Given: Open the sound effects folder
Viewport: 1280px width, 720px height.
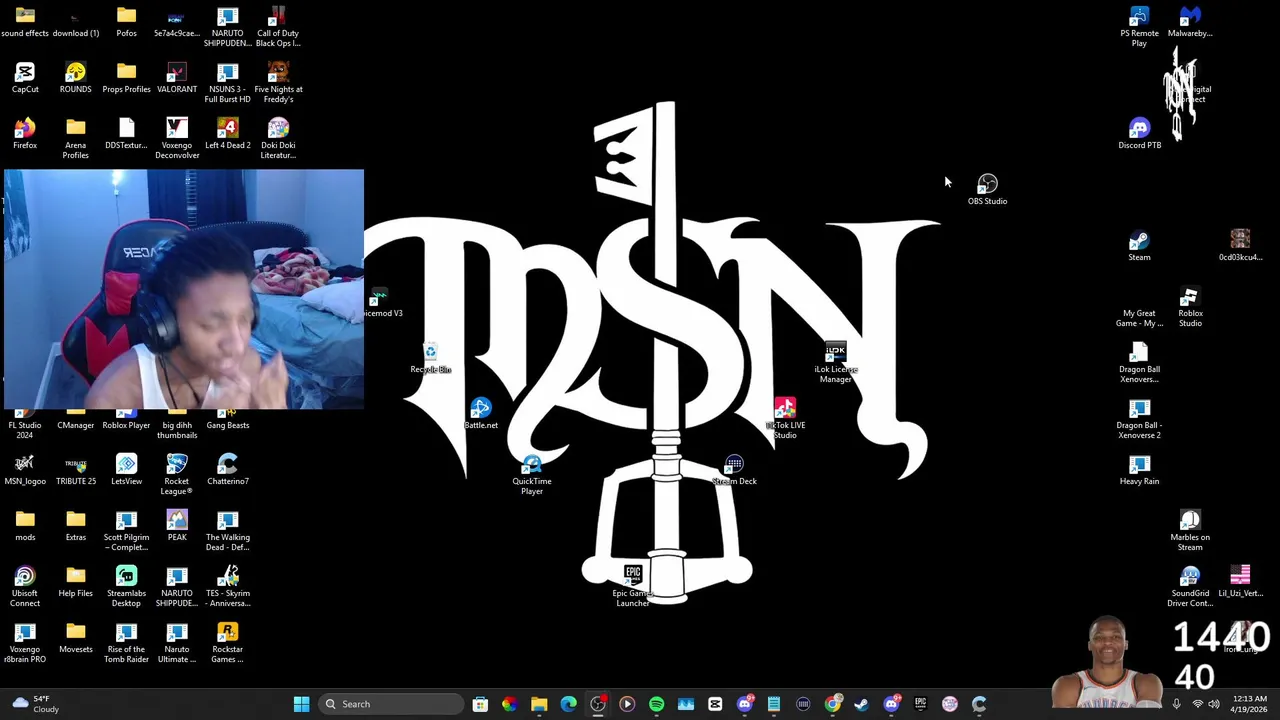Looking at the screenshot, I should tap(25, 21).
